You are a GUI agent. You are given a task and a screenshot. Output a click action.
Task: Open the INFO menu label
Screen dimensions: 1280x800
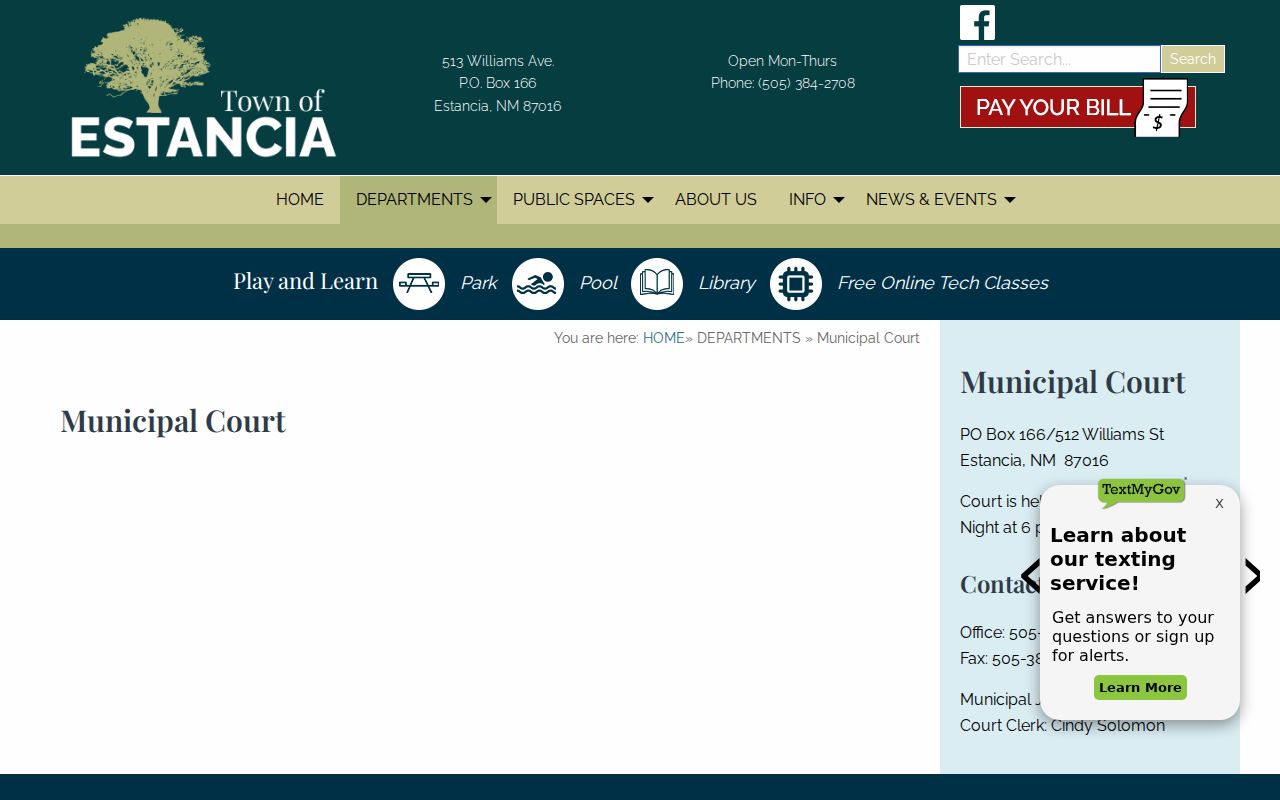click(807, 200)
